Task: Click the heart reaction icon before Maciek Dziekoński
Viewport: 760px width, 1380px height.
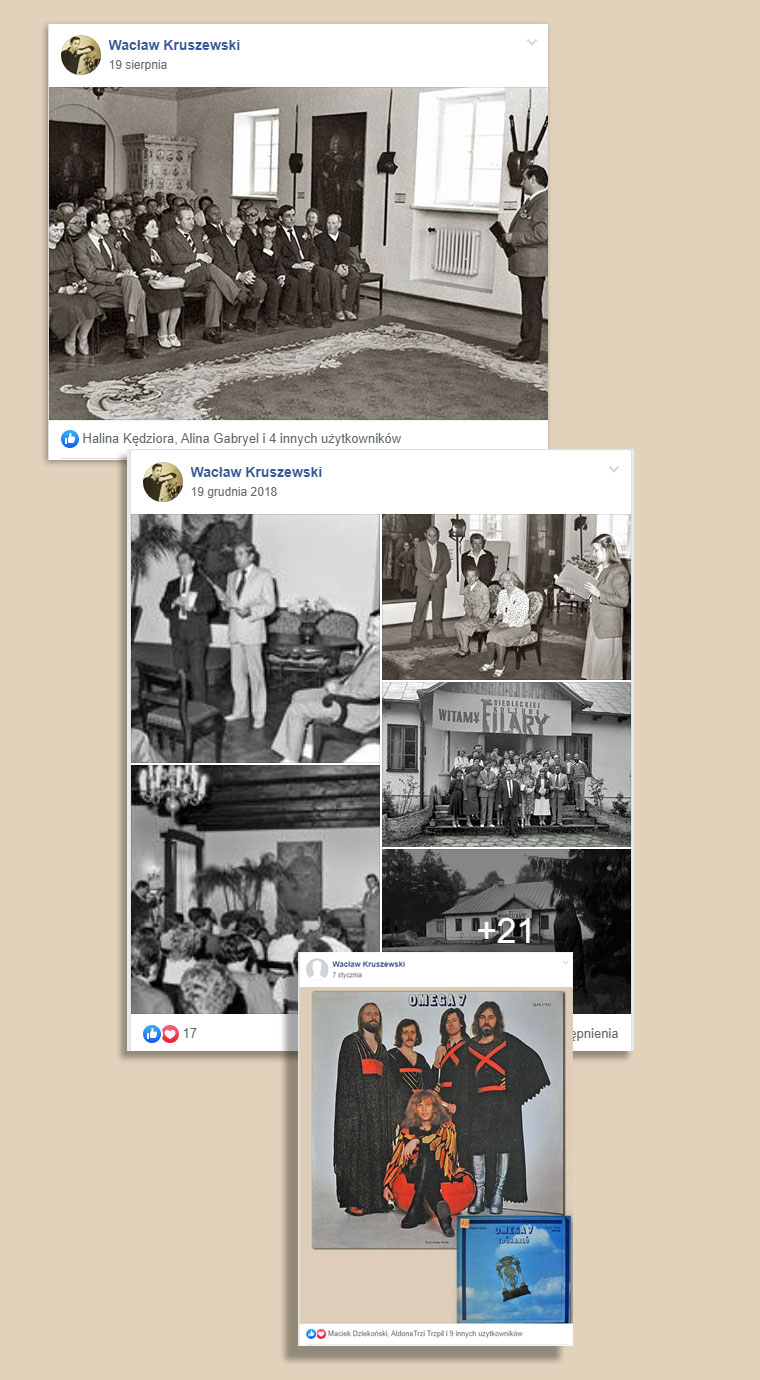Action: click(321, 1334)
